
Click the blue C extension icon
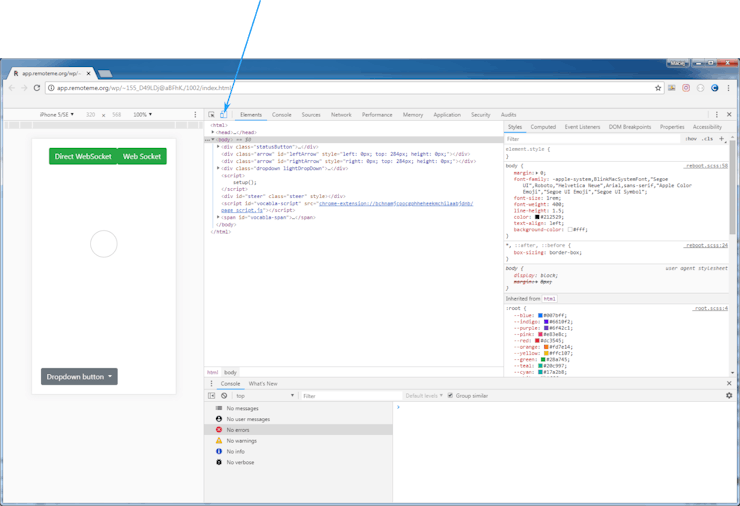click(x=715, y=88)
